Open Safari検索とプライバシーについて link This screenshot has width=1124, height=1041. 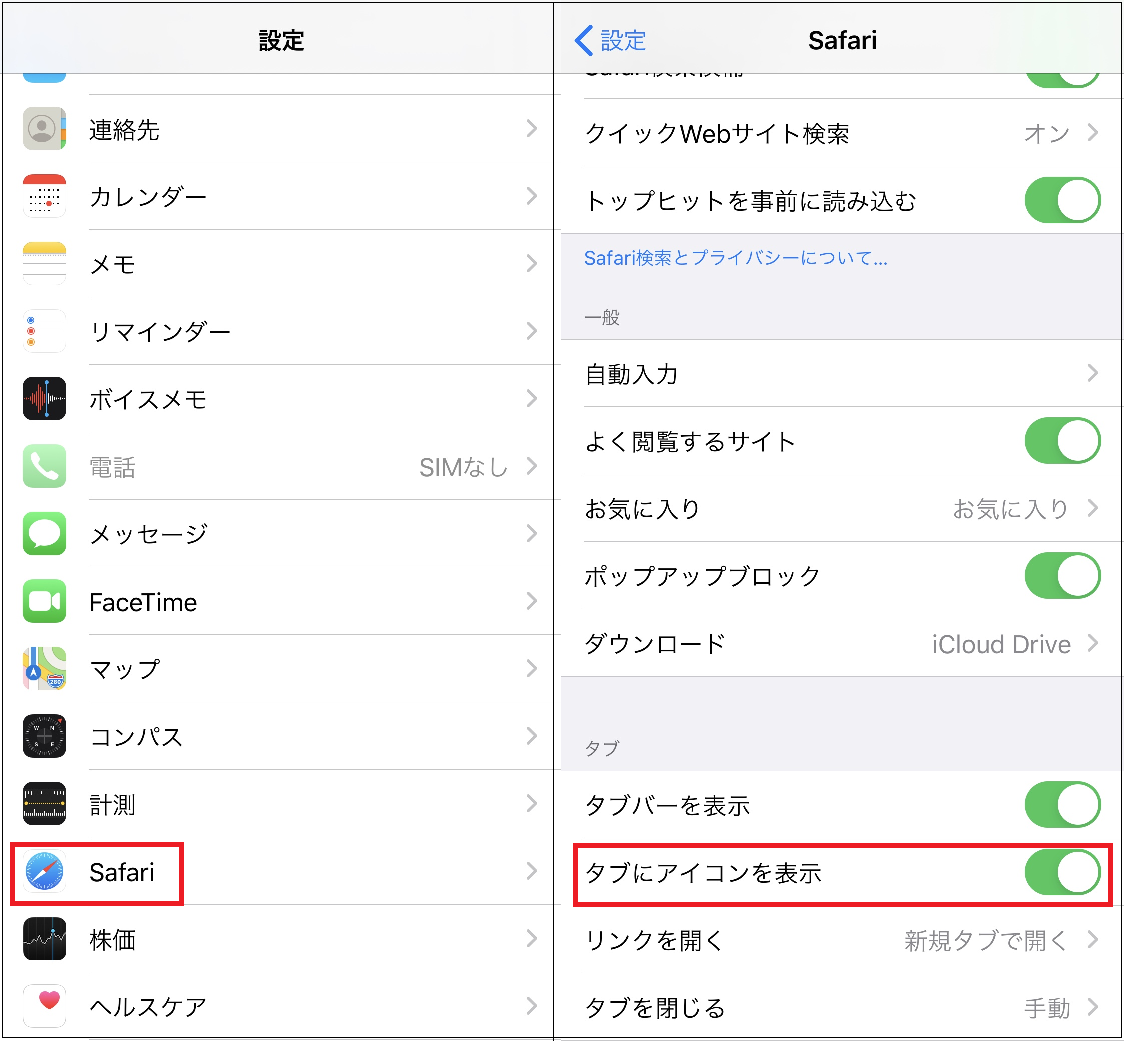click(735, 259)
